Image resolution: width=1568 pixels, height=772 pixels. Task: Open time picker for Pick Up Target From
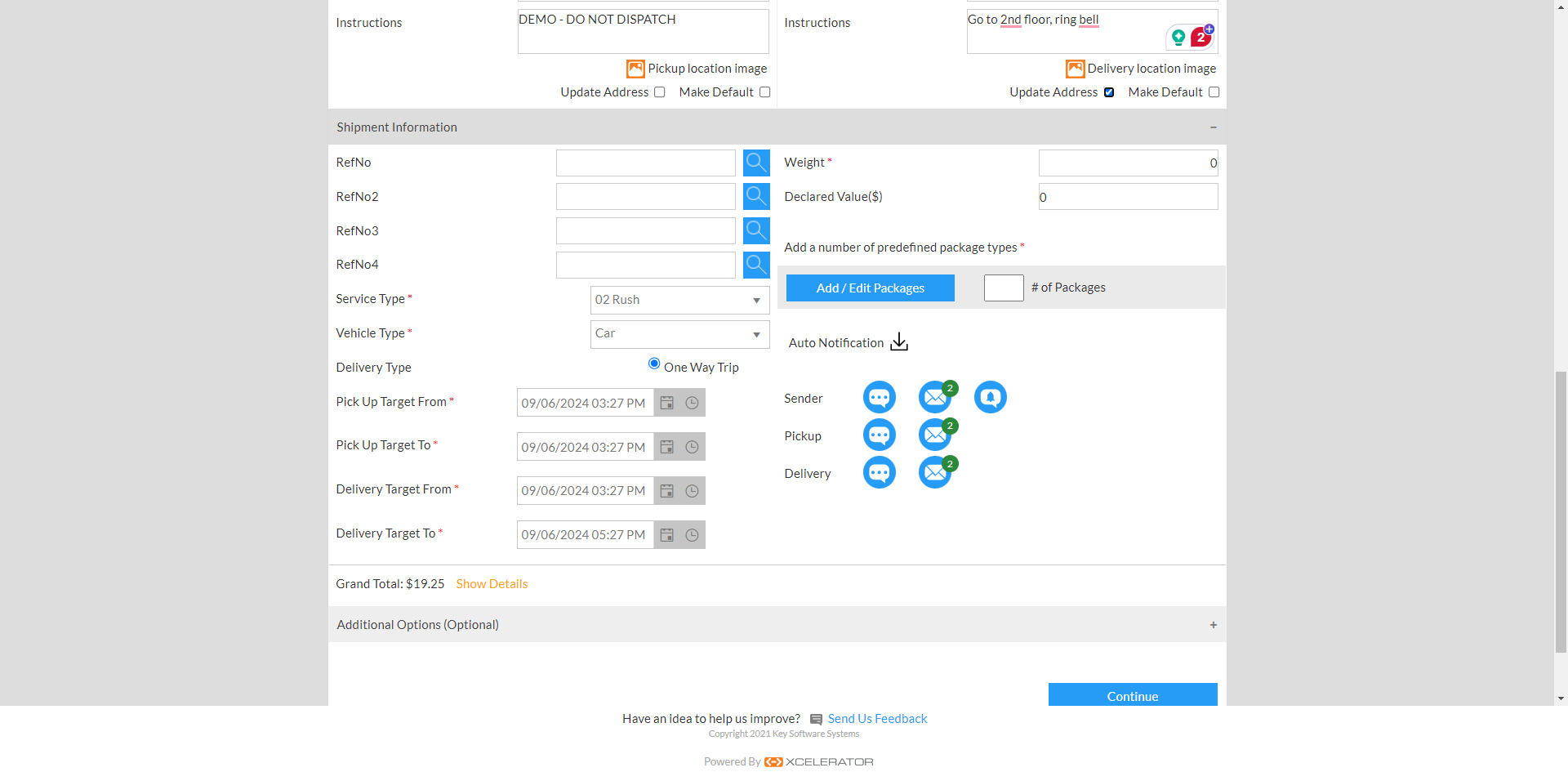click(x=692, y=403)
